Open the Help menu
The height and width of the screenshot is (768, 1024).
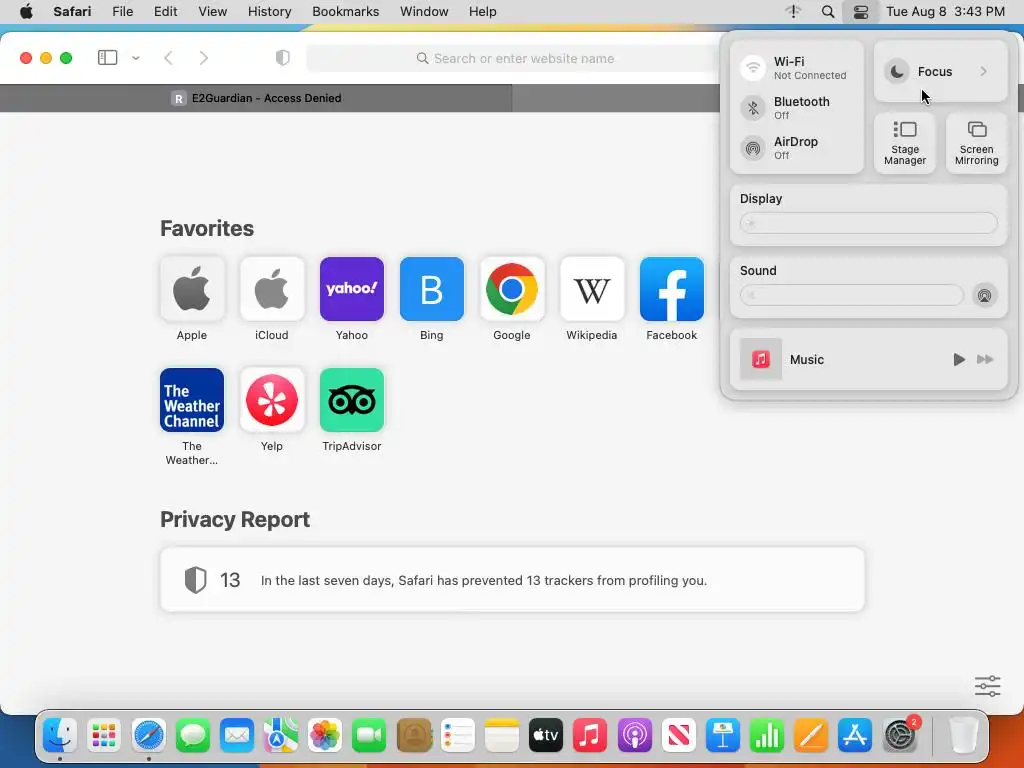[483, 12]
